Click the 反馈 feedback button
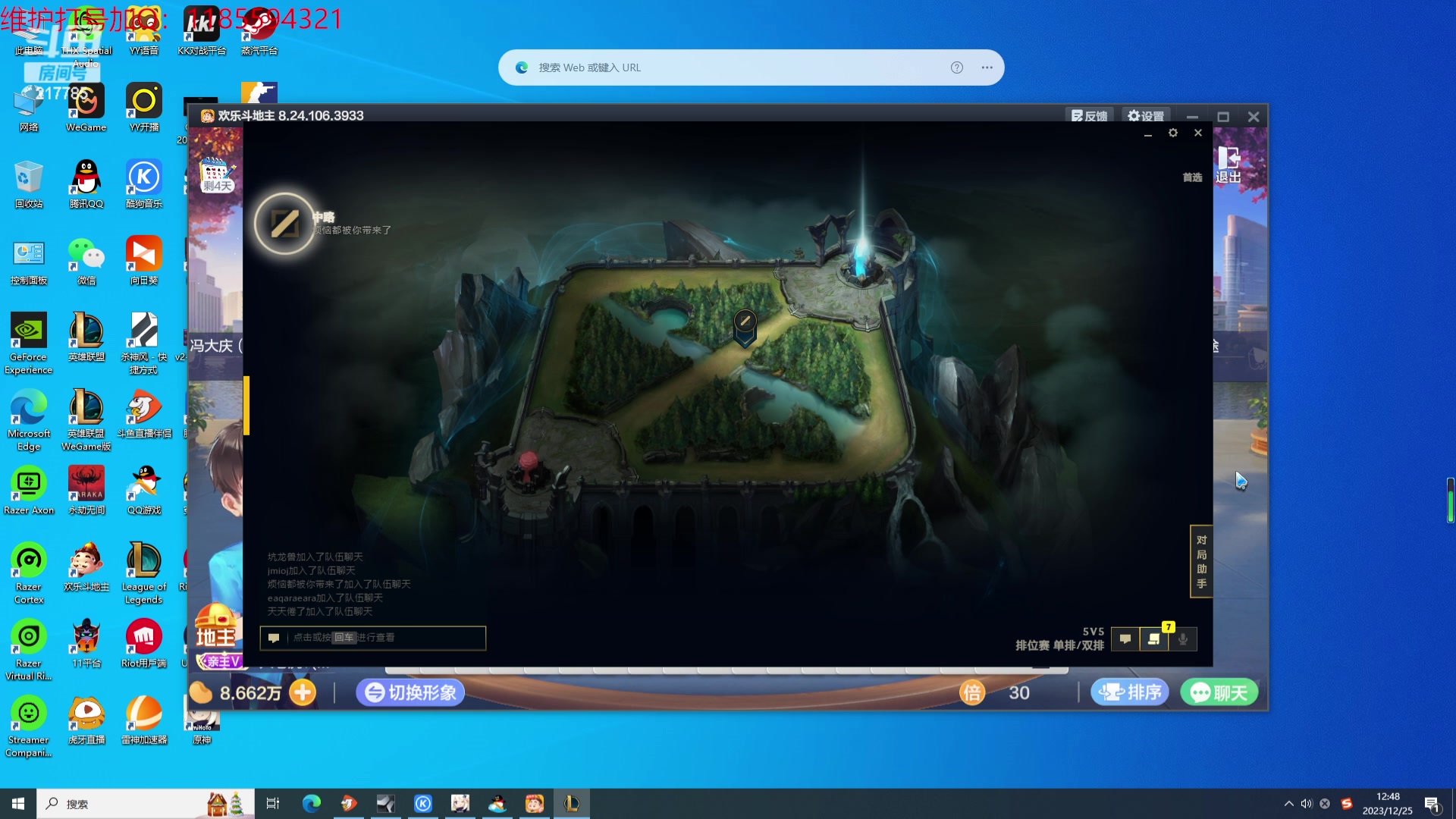The width and height of the screenshot is (1456, 819). 1089,116
